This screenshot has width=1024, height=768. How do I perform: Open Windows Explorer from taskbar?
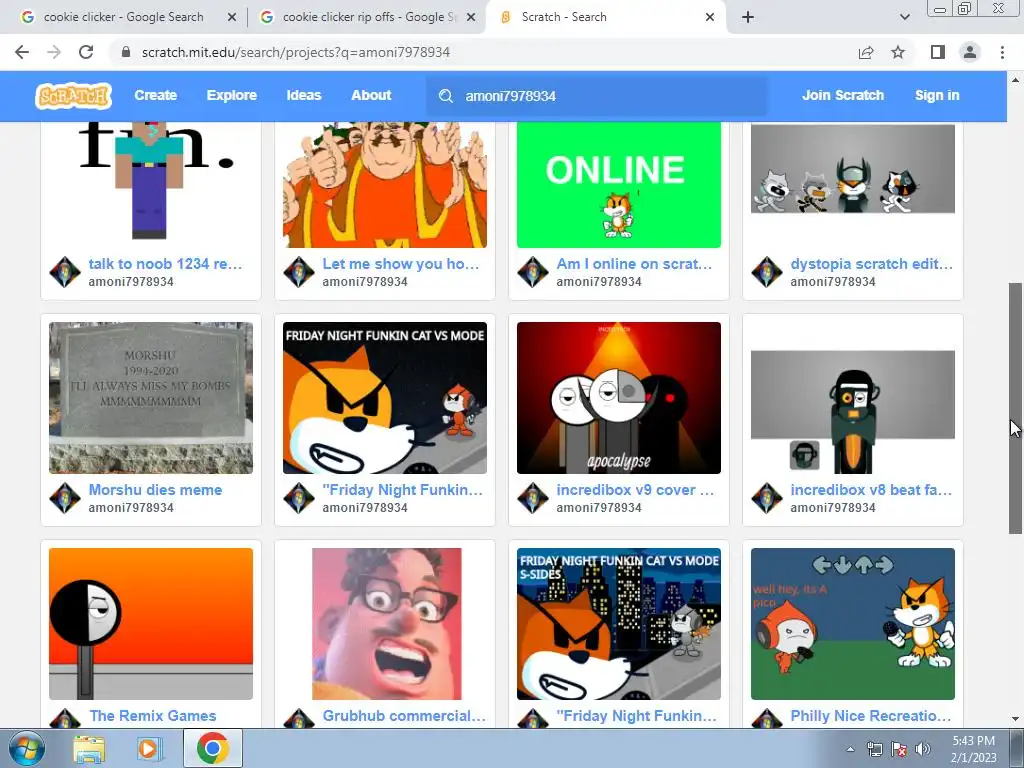click(89, 749)
